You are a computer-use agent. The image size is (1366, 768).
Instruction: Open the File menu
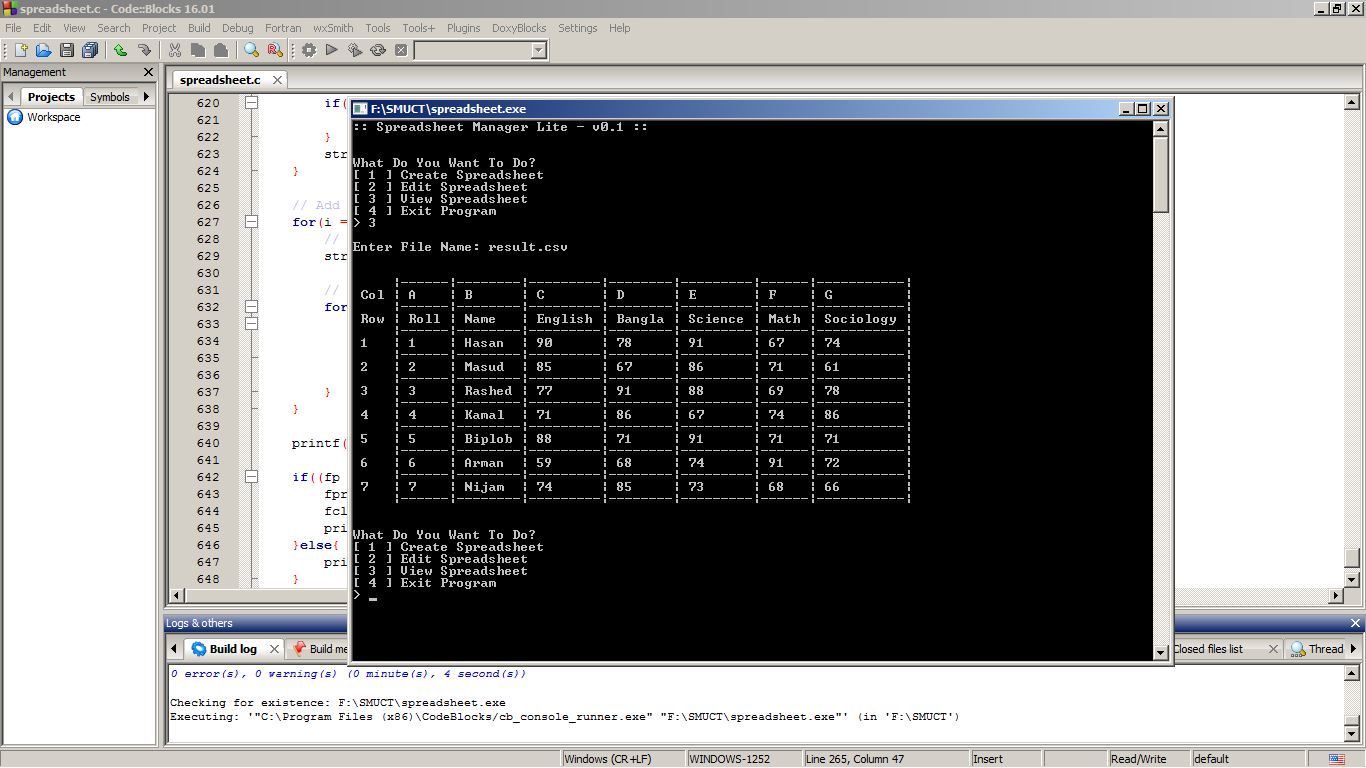(x=13, y=28)
